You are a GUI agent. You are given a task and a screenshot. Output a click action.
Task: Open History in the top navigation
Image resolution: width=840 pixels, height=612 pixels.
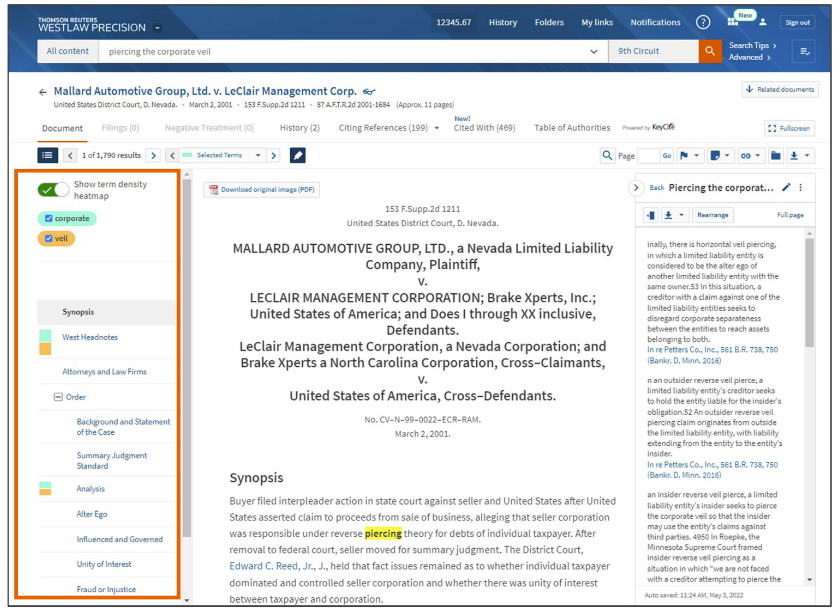tap(502, 23)
